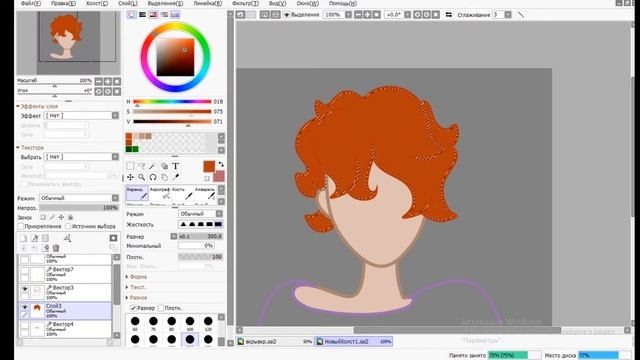640x360 pixels.
Task: Open the Фильтр menu
Action: coord(245,3)
